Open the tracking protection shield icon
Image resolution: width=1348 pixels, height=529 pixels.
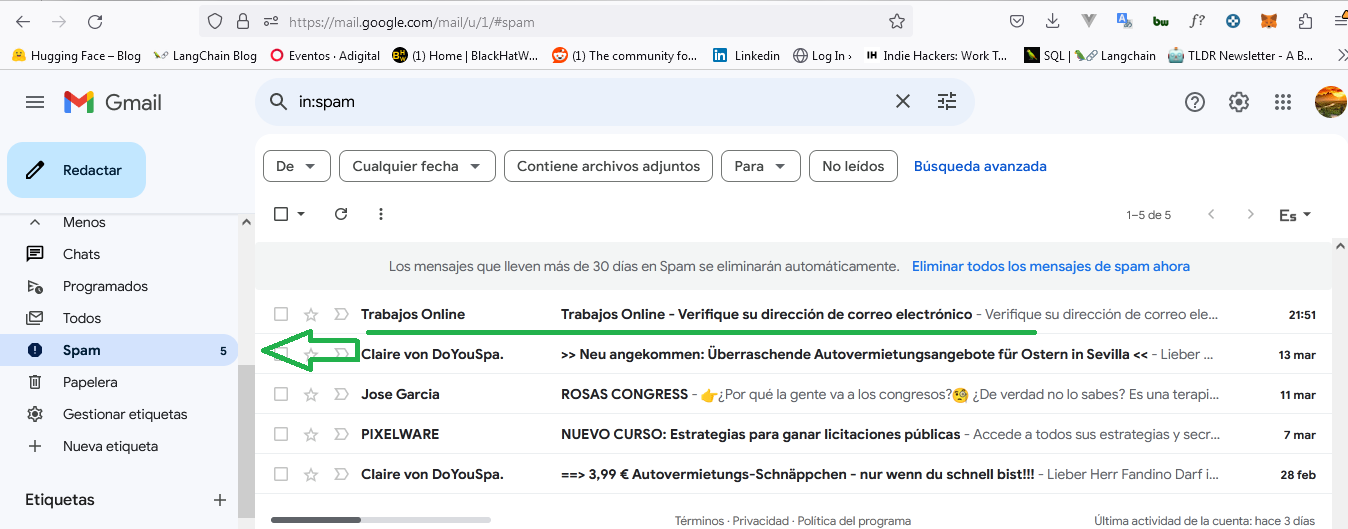(216, 21)
